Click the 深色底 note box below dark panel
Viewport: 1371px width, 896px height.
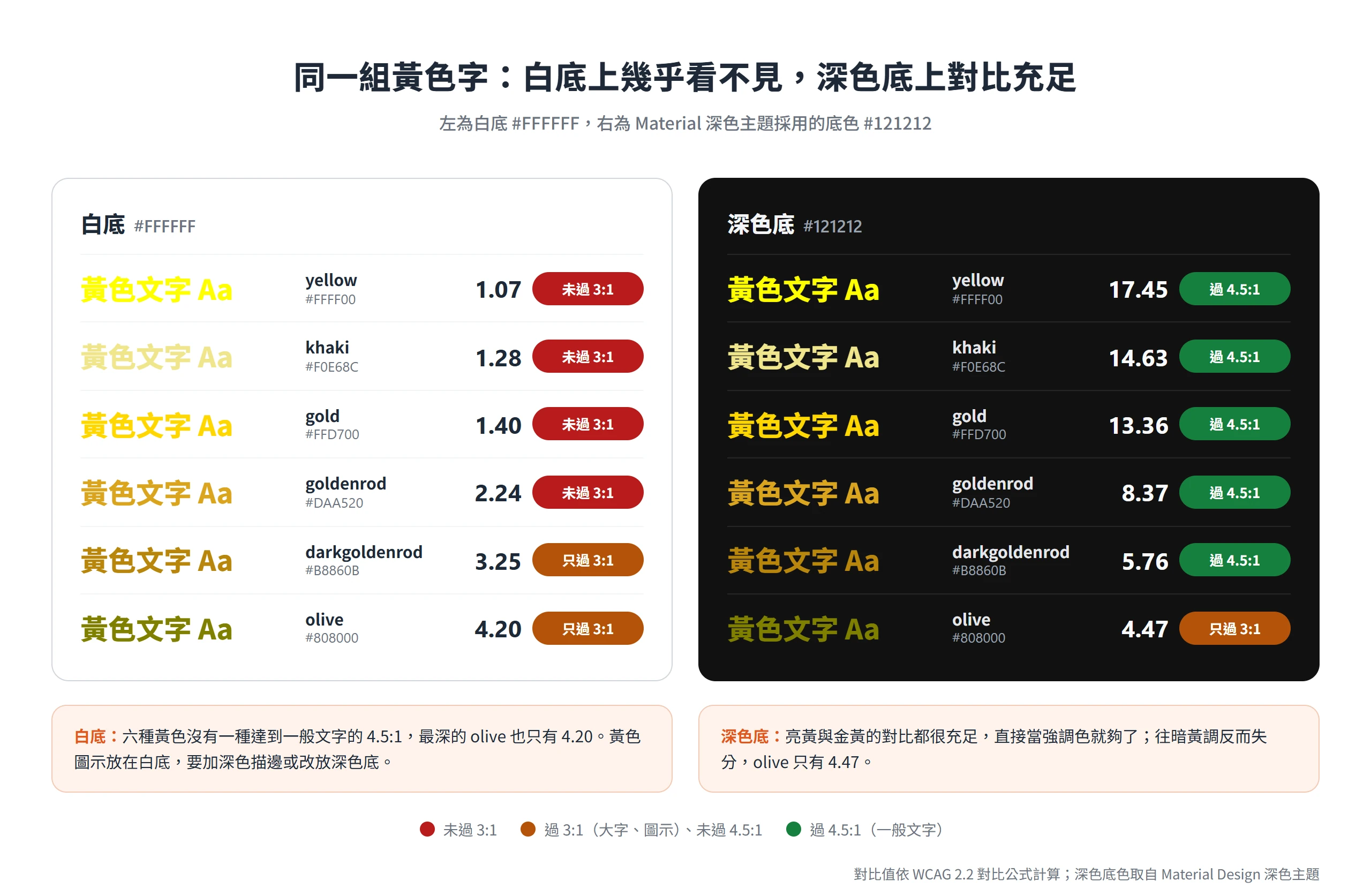click(1008, 749)
